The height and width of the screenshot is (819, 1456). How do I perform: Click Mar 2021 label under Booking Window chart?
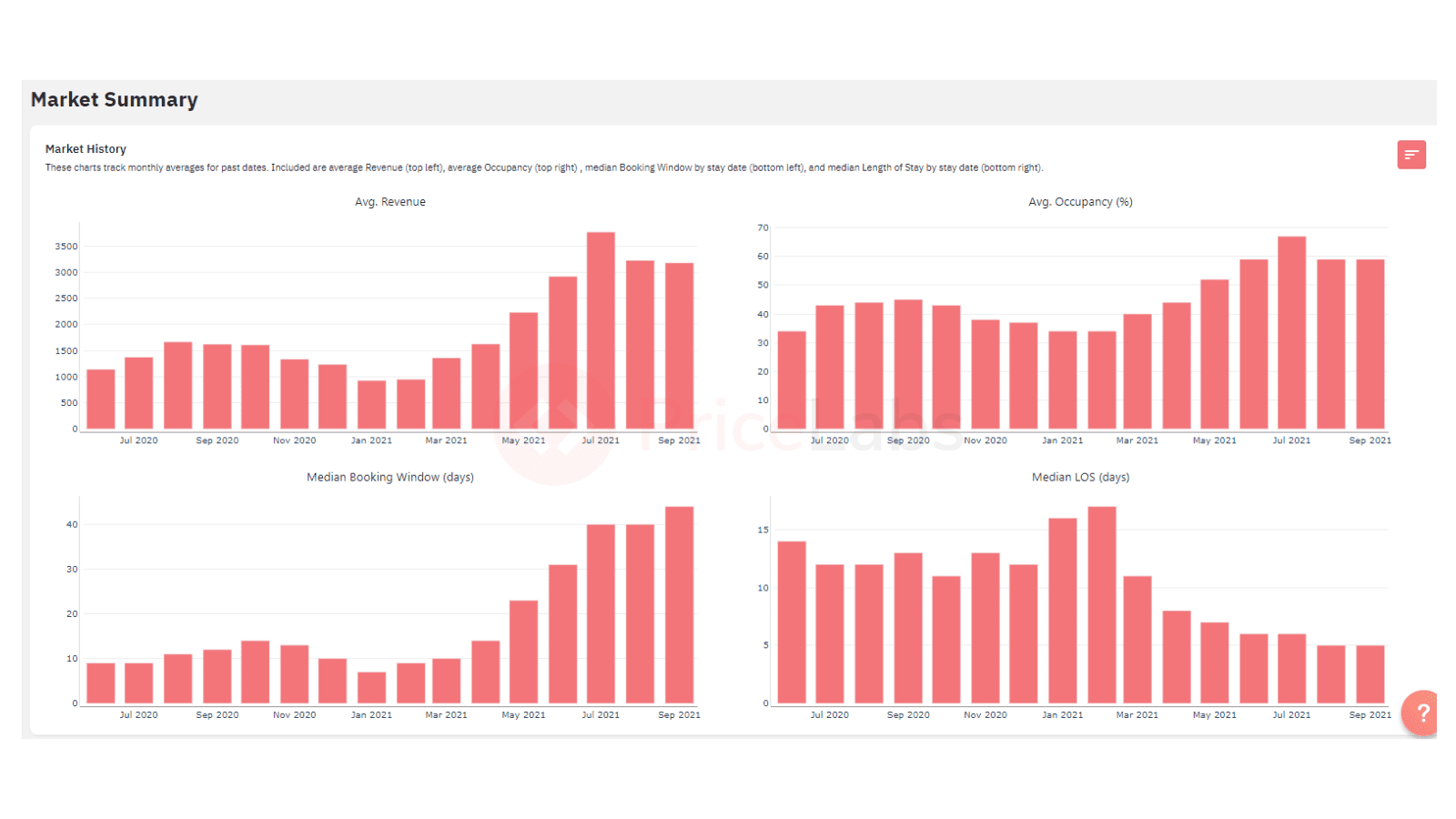coord(446,715)
